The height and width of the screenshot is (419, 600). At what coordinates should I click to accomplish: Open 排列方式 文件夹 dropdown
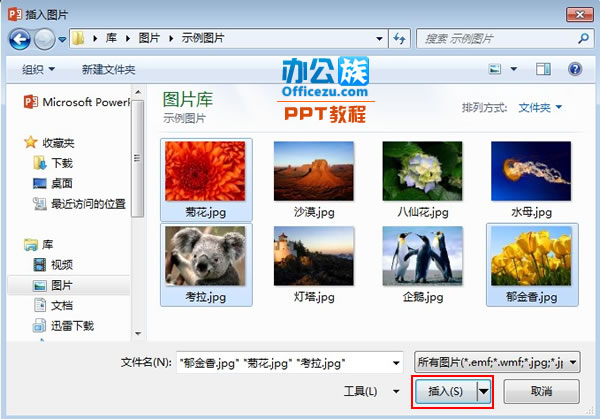[x=540, y=107]
